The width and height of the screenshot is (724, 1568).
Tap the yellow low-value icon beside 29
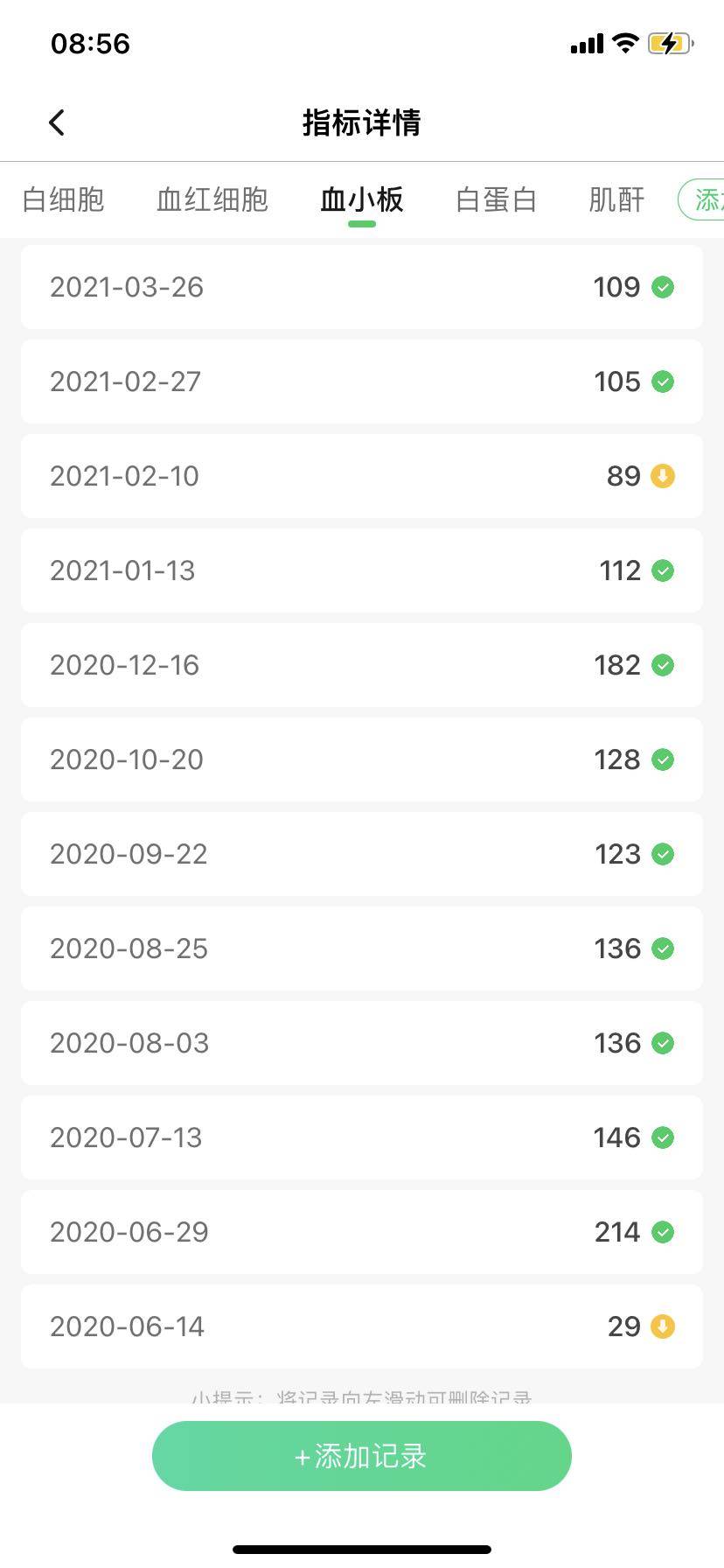pos(663,1326)
